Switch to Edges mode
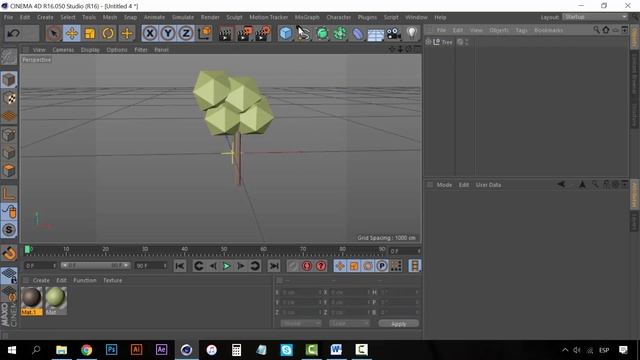 [9, 153]
